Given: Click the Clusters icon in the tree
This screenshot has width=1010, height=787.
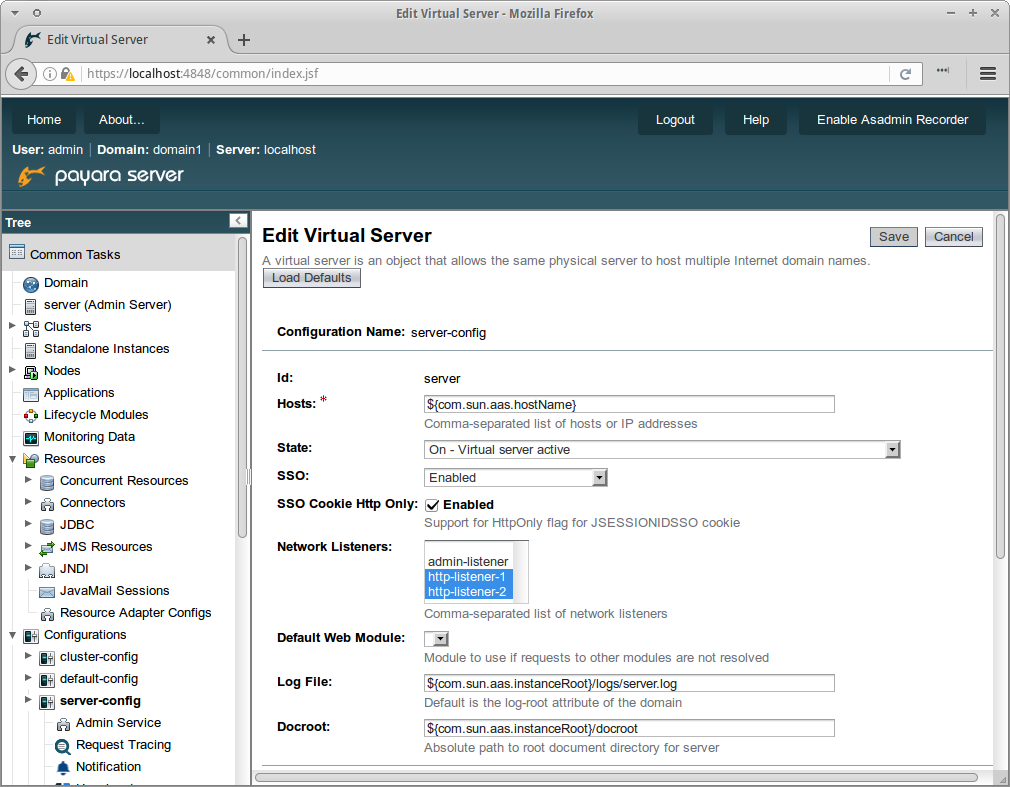Looking at the screenshot, I should pyautogui.click(x=30, y=327).
